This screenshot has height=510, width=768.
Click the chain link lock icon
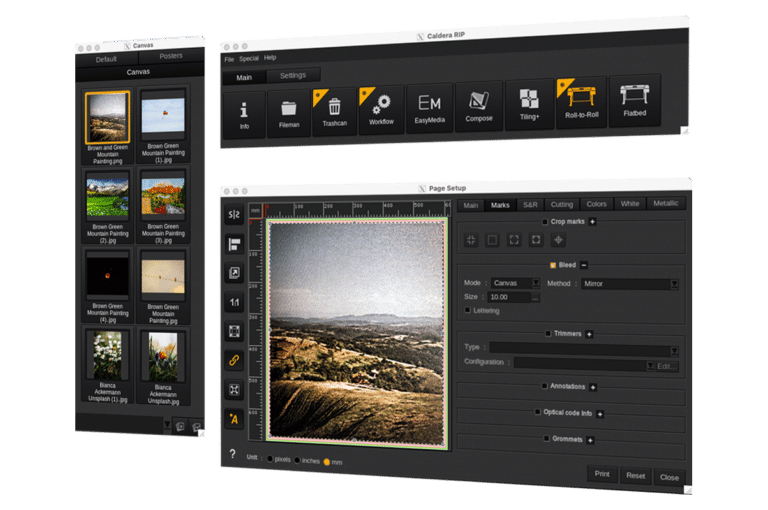pyautogui.click(x=234, y=359)
